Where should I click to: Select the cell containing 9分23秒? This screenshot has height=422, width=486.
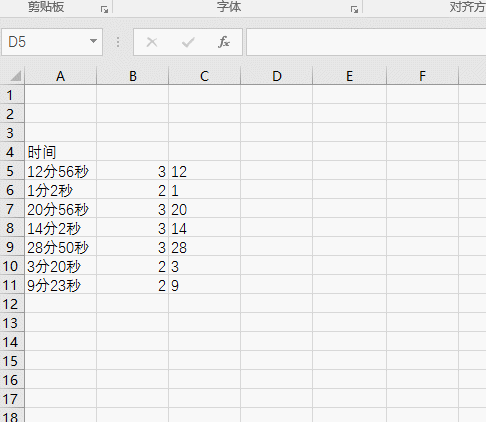click(61, 285)
